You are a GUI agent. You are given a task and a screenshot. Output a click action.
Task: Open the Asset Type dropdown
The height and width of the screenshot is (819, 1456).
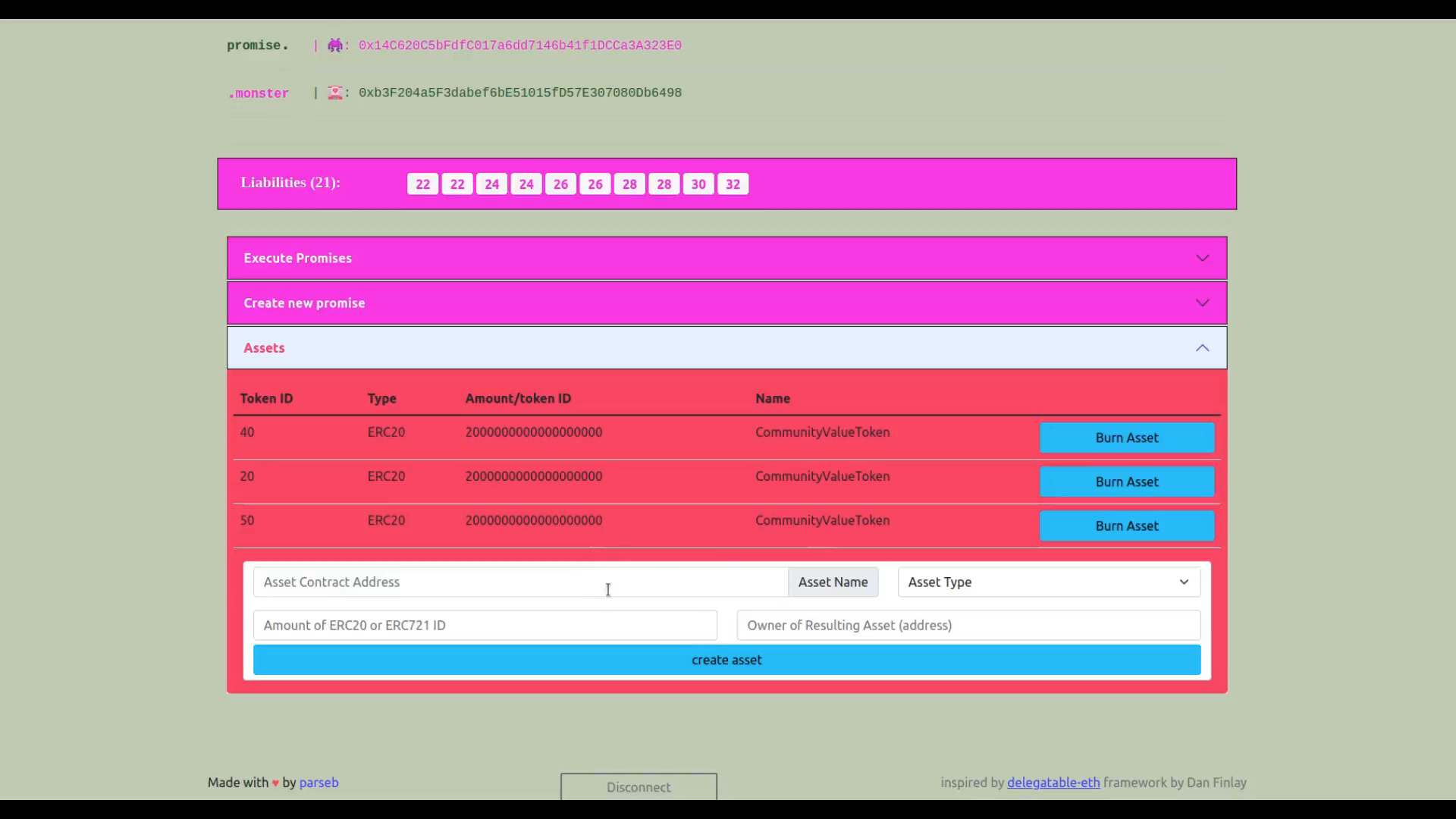1048,582
